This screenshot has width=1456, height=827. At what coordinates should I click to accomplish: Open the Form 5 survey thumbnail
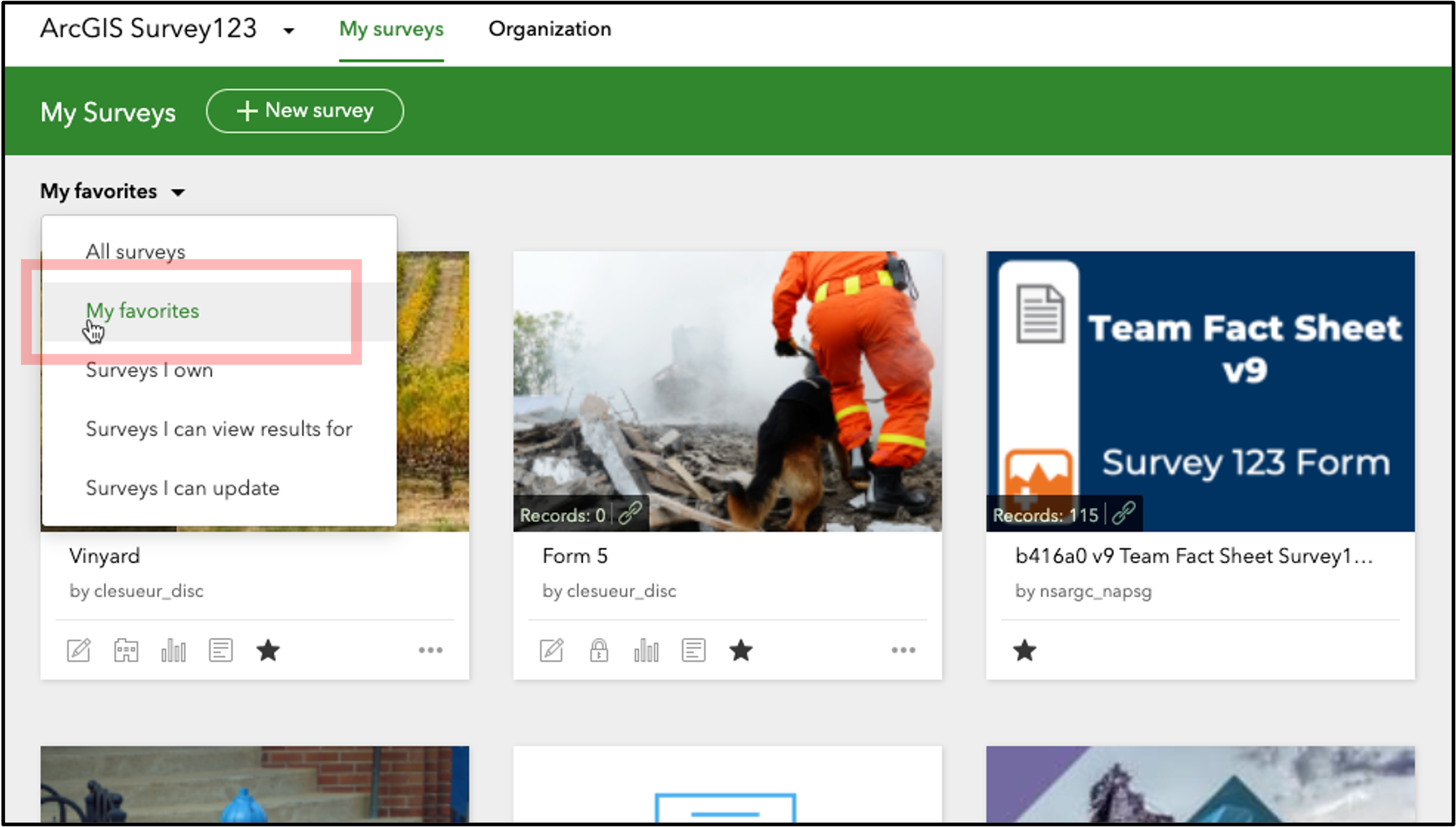727,391
